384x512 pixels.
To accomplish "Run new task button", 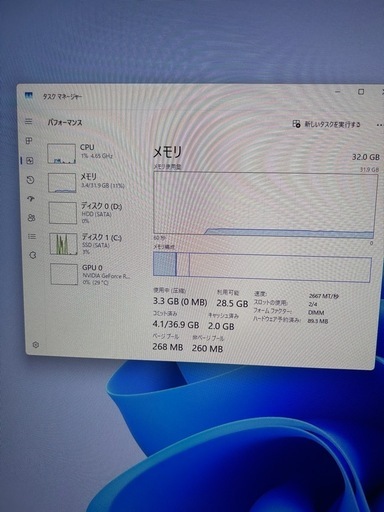I will (x=326, y=124).
